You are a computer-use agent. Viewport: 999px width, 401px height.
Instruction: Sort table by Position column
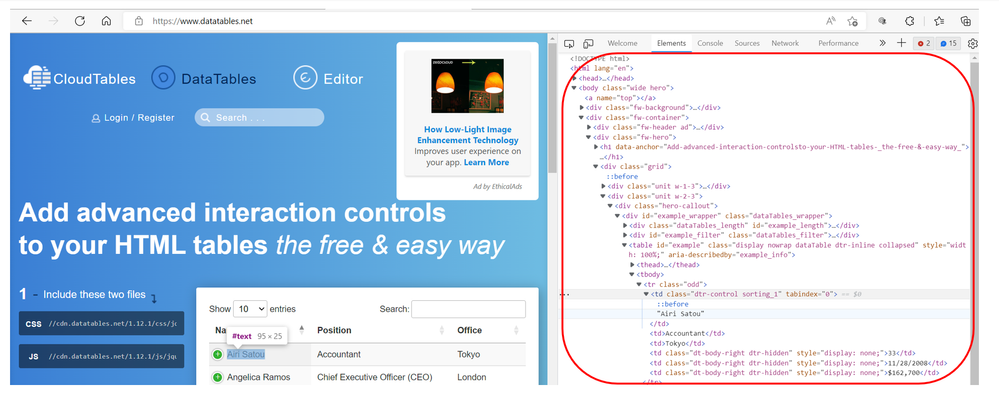380,330
